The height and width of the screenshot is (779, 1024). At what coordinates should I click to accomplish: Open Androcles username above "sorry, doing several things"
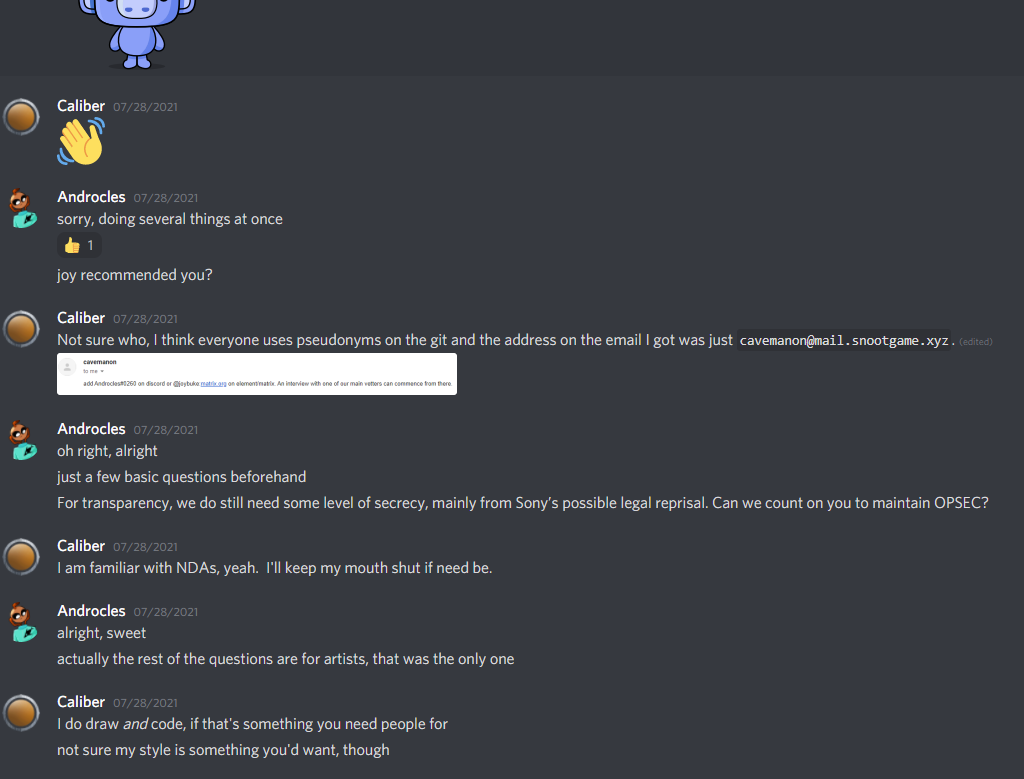coord(91,197)
